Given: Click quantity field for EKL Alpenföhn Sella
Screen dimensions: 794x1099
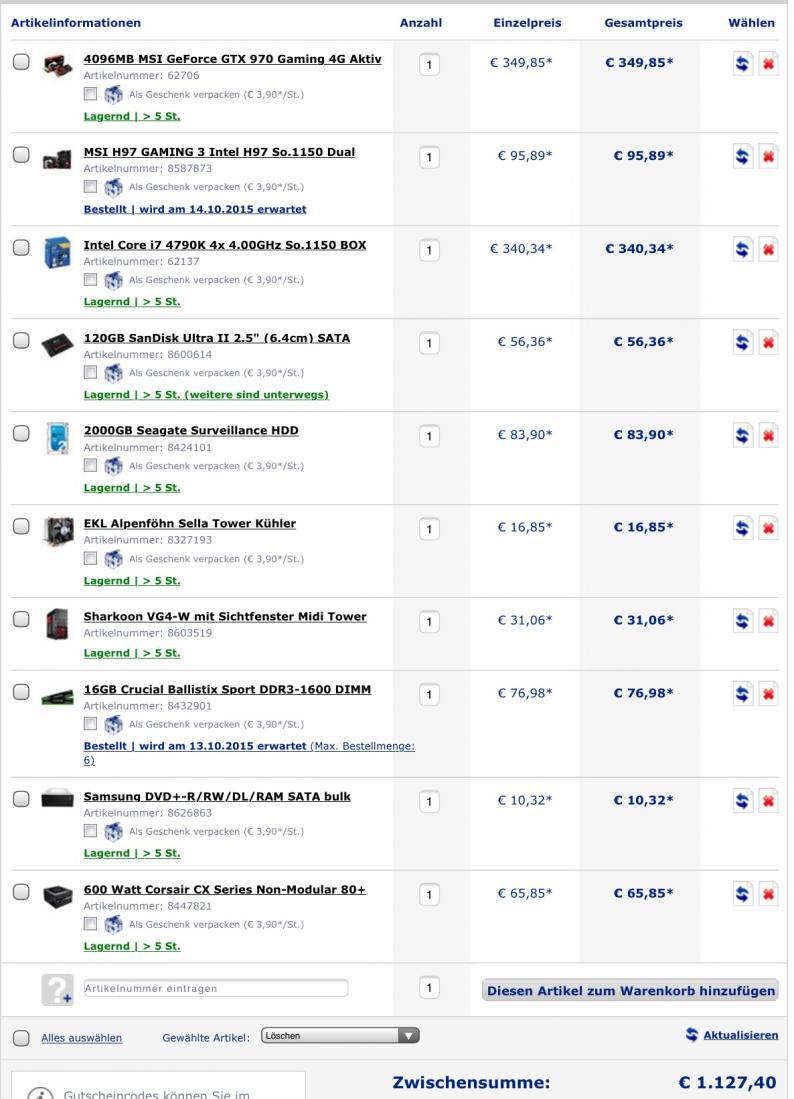Looking at the screenshot, I should [x=429, y=529].
